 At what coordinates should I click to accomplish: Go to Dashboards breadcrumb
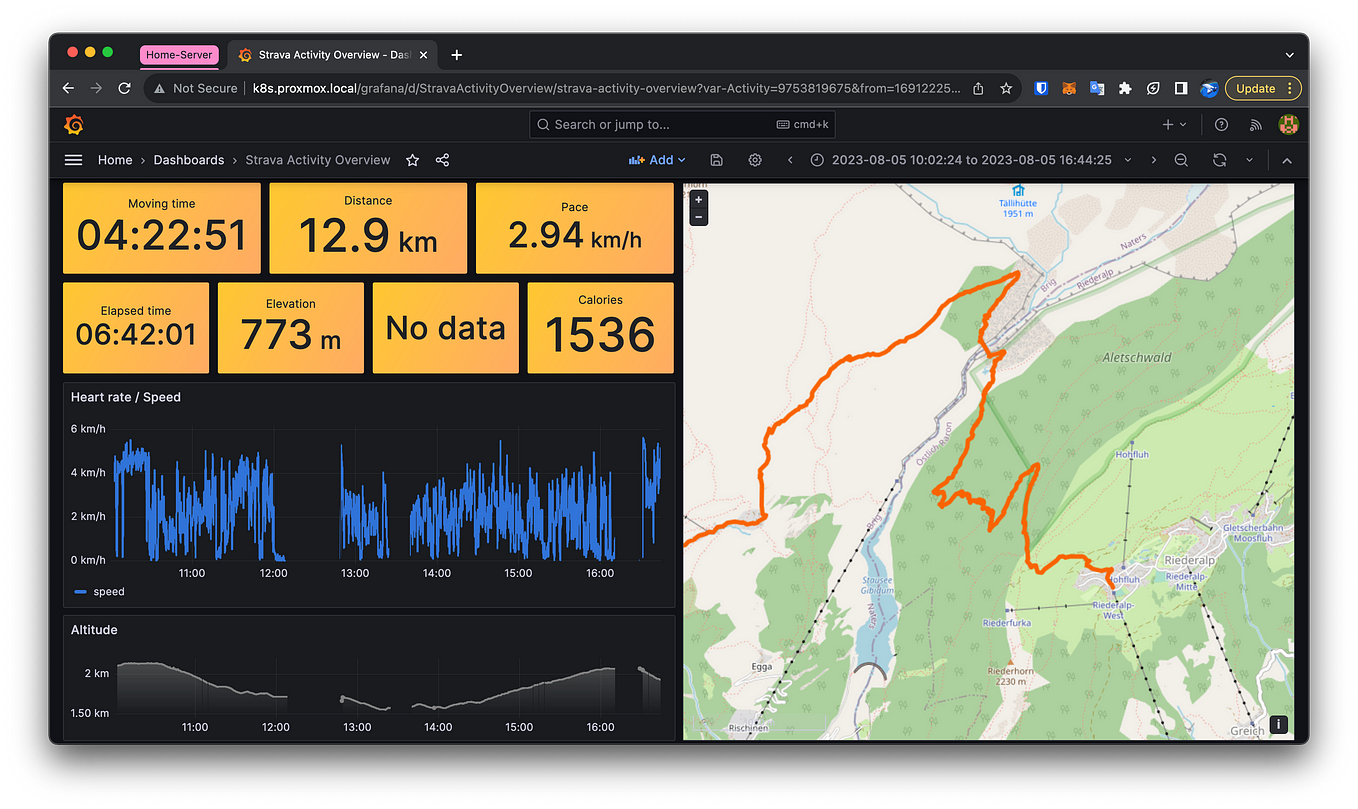189,160
